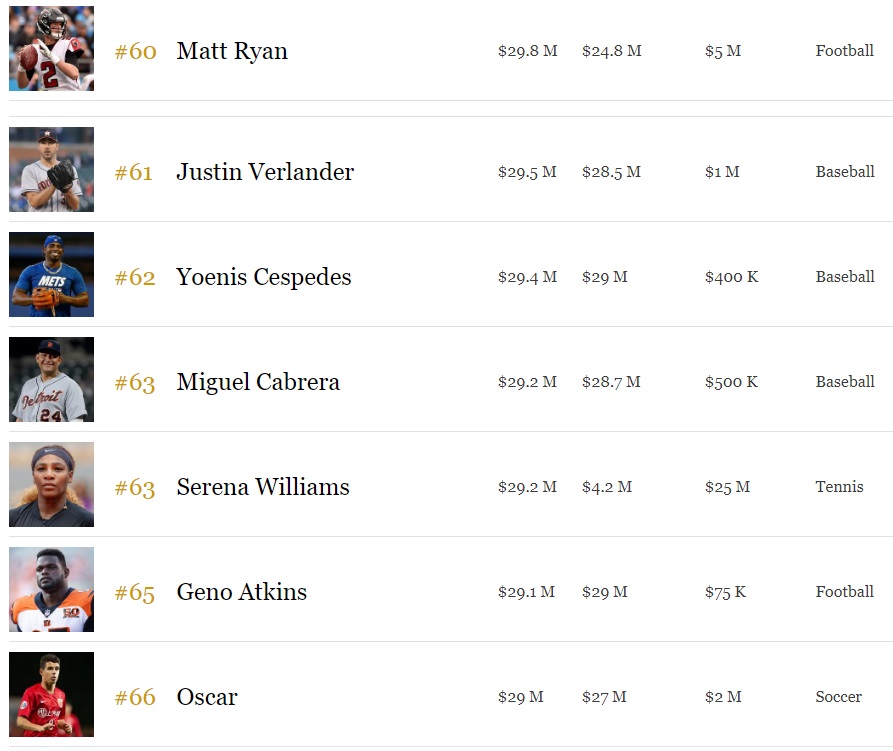
Task: Click Serena Williams's $25 M endorsements value
Action: [727, 487]
